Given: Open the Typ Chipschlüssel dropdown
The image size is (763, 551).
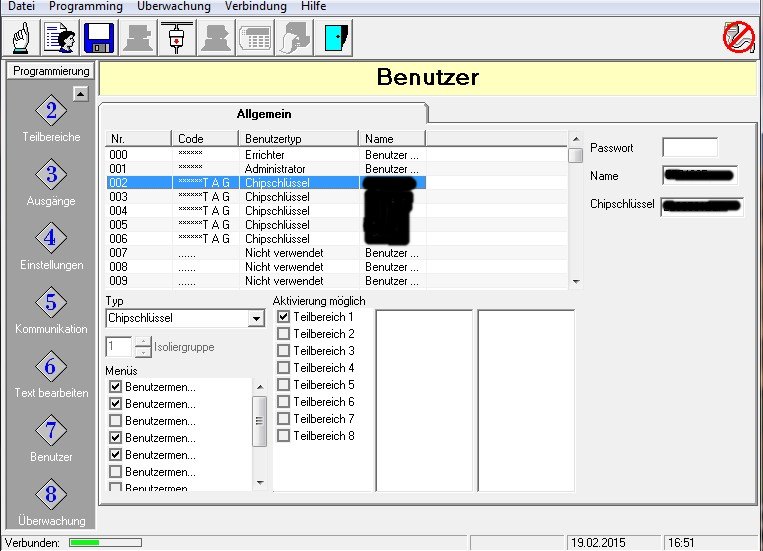Looking at the screenshot, I should coord(256,319).
